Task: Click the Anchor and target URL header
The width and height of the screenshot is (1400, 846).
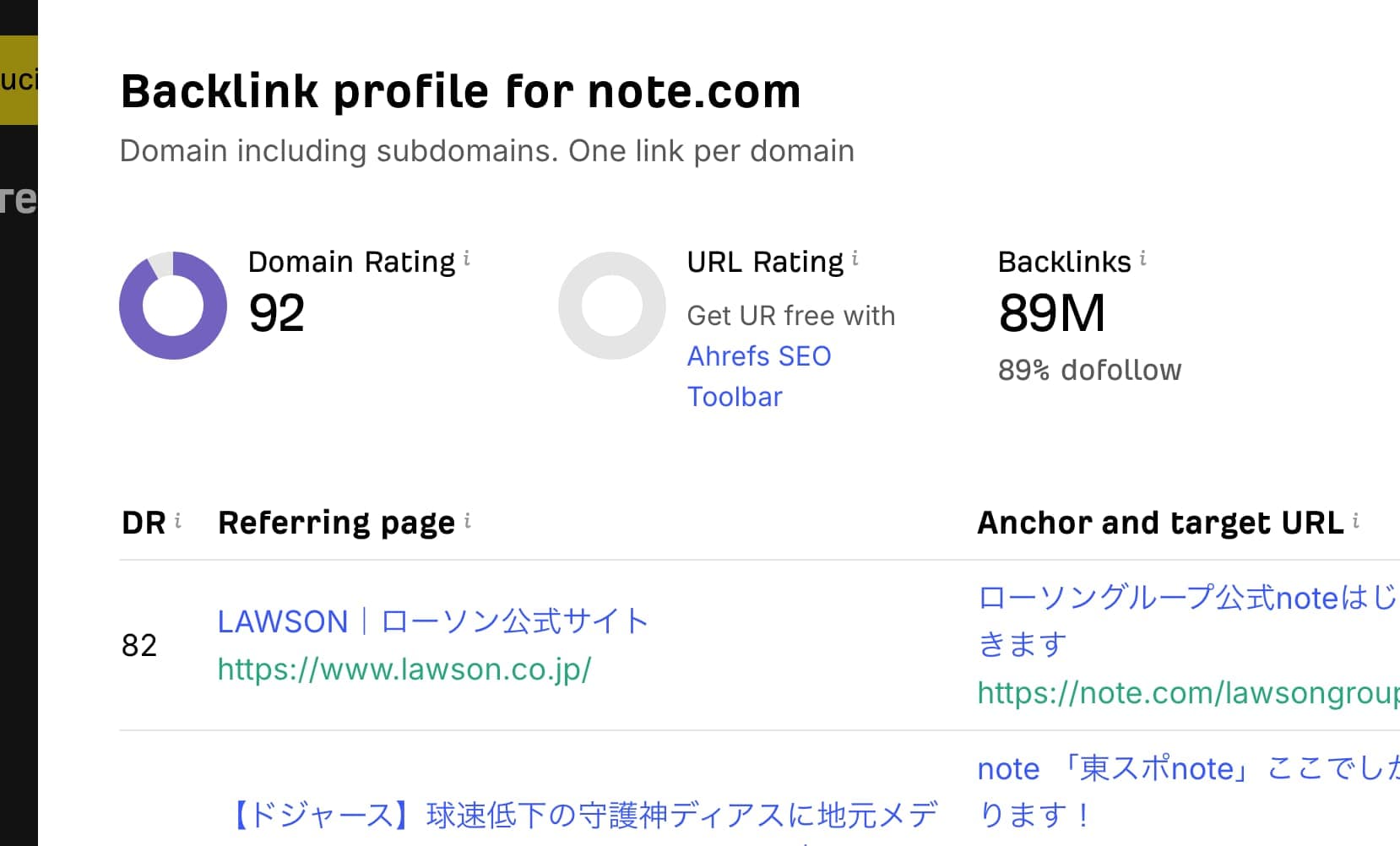Action: pos(1159,523)
